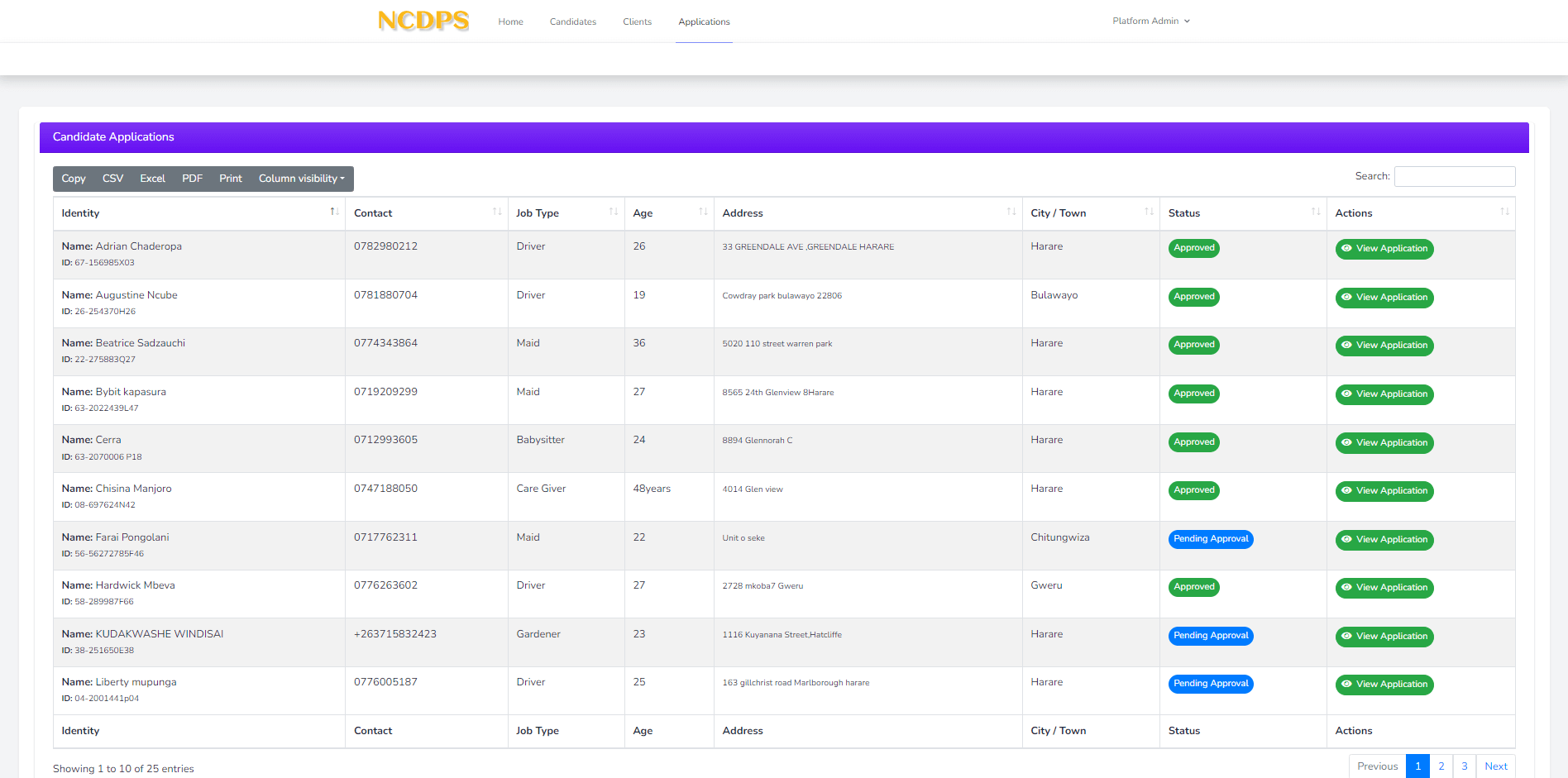Click Next in the pagination

tap(1495, 766)
